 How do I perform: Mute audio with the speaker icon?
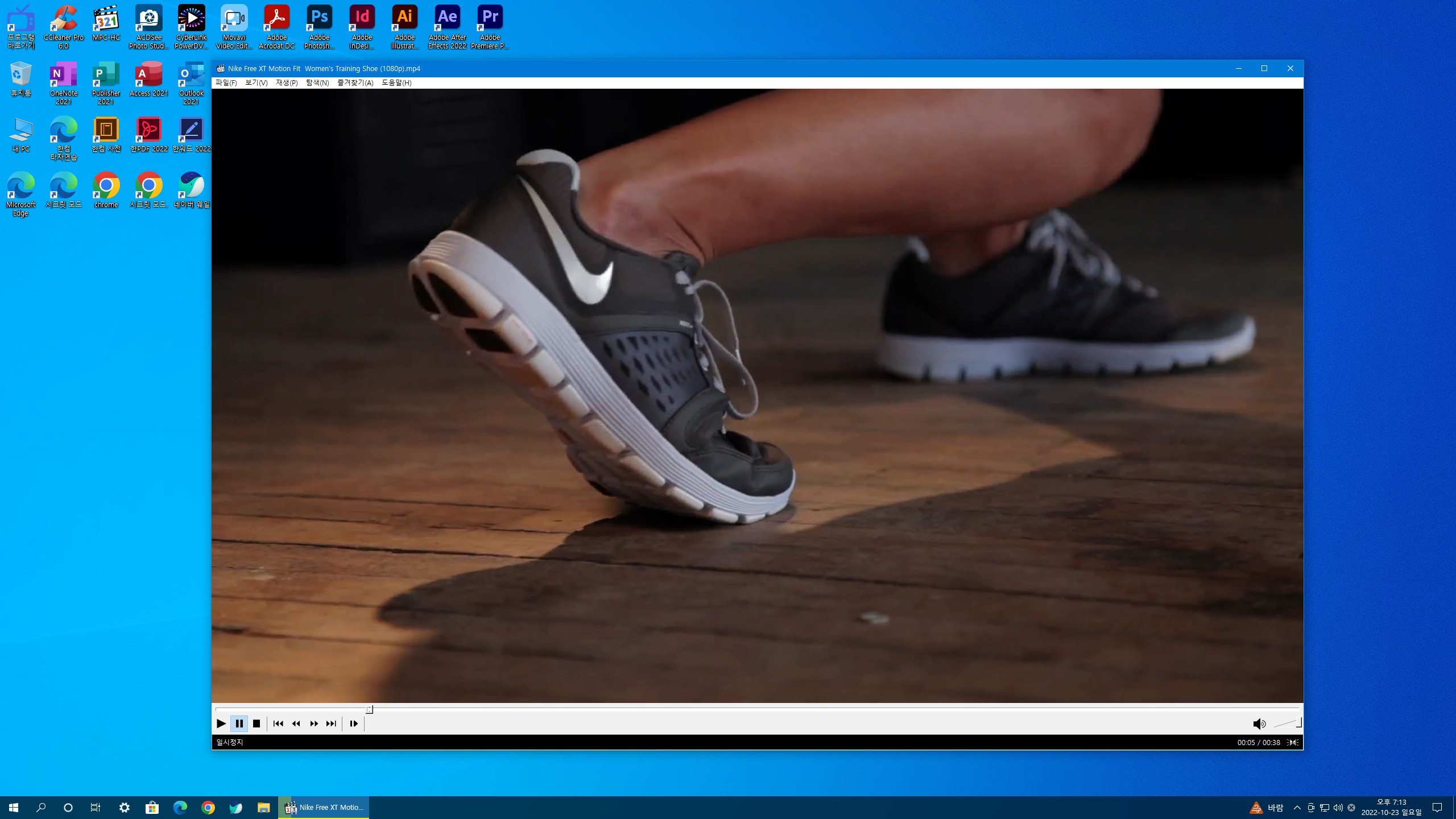pos(1259,723)
